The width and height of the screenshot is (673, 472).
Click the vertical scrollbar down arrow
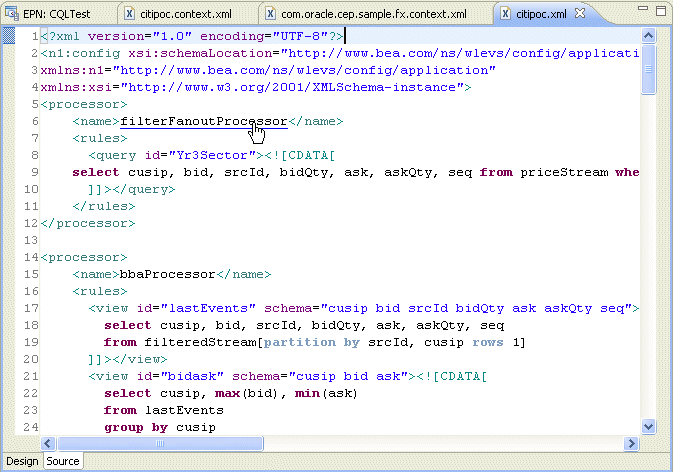click(x=649, y=427)
